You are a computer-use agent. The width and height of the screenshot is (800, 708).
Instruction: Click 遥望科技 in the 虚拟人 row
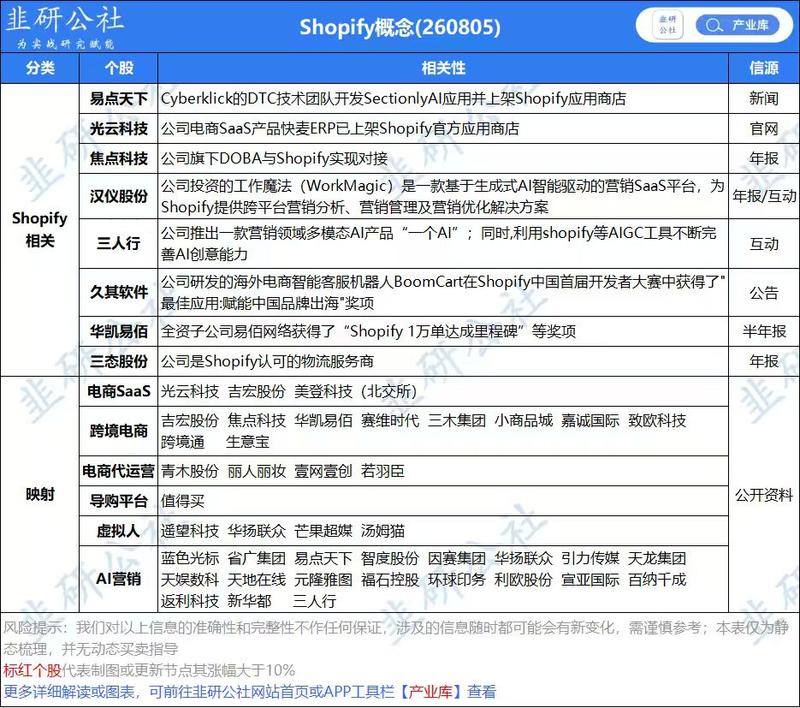190,531
